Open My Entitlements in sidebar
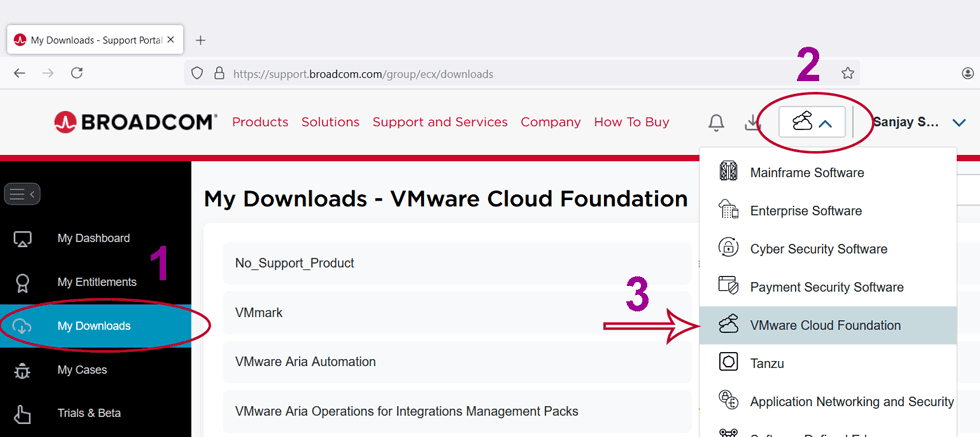The width and height of the screenshot is (980, 437). click(x=97, y=282)
